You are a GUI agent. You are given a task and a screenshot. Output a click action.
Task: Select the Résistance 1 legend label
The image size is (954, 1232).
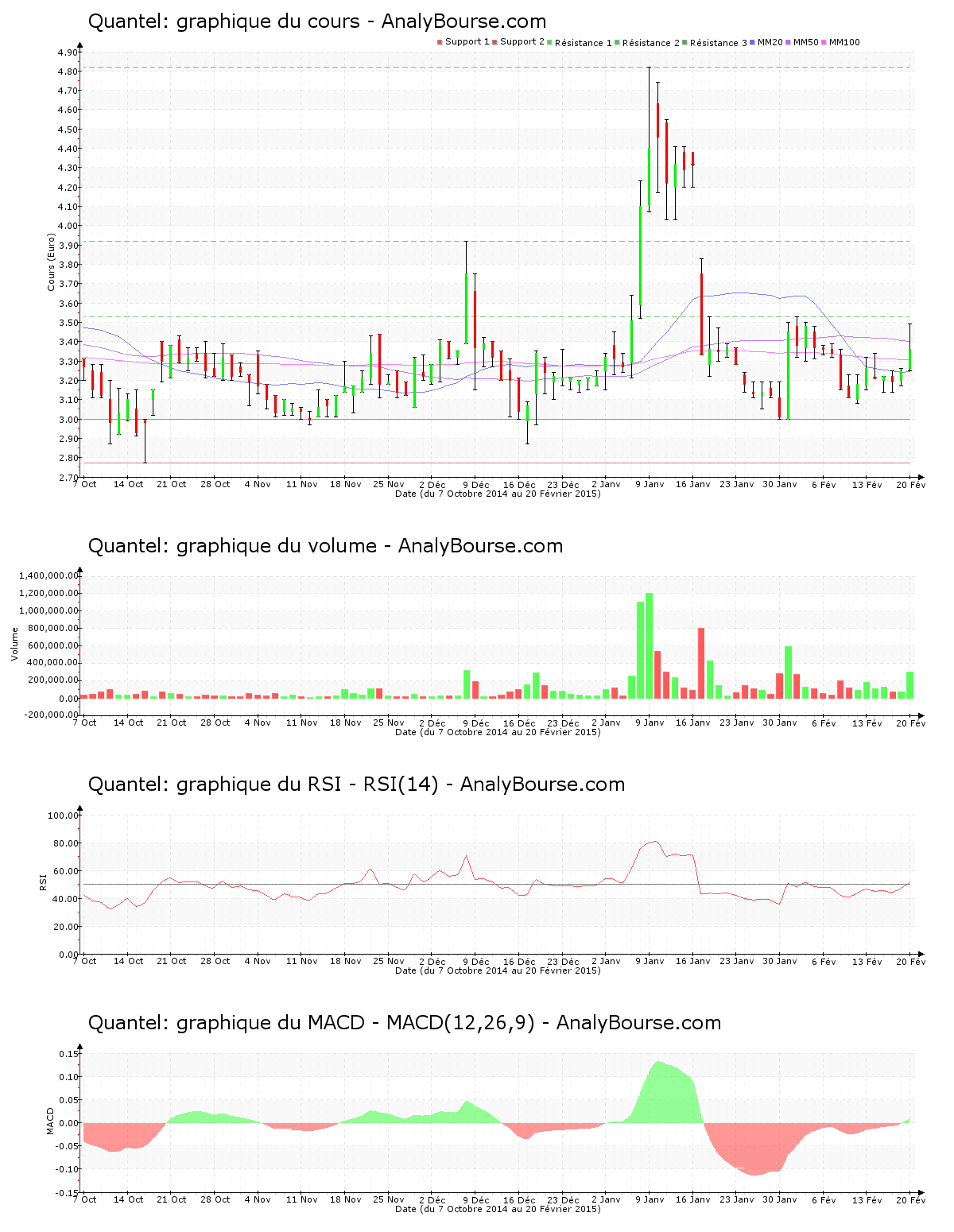click(x=584, y=43)
